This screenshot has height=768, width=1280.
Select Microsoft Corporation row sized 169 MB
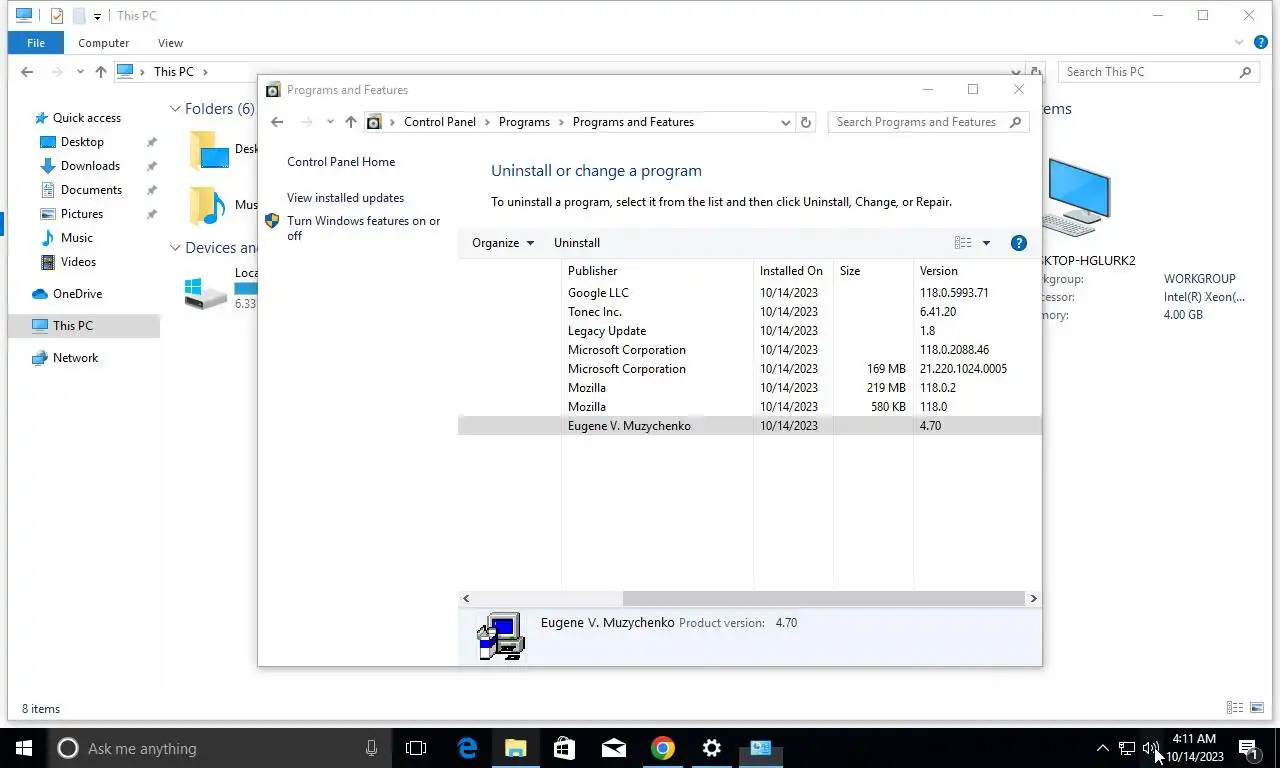749,369
